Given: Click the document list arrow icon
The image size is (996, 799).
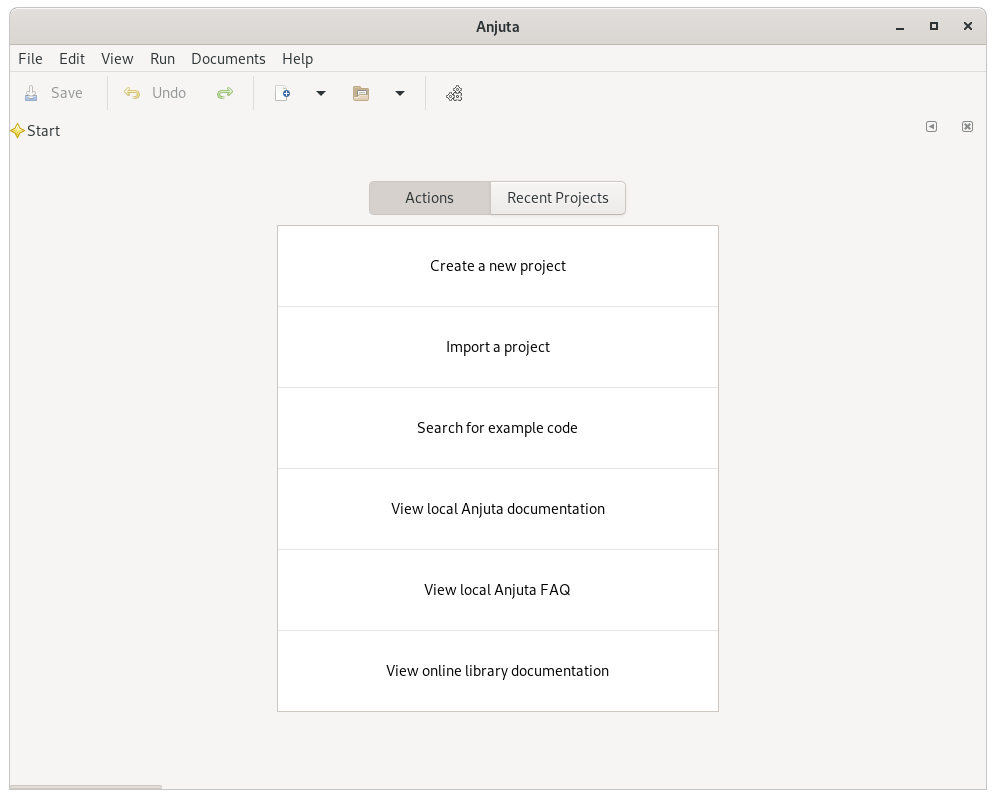Looking at the screenshot, I should (x=931, y=126).
